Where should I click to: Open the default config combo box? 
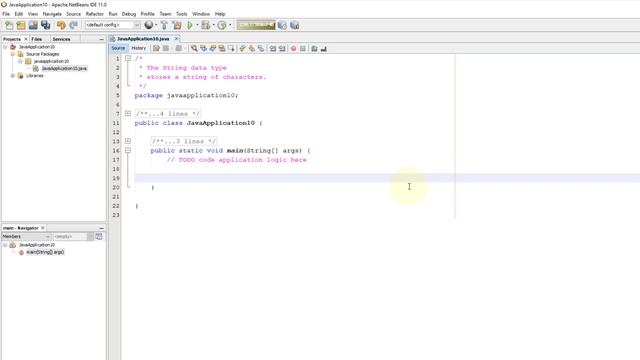pyautogui.click(x=113, y=25)
